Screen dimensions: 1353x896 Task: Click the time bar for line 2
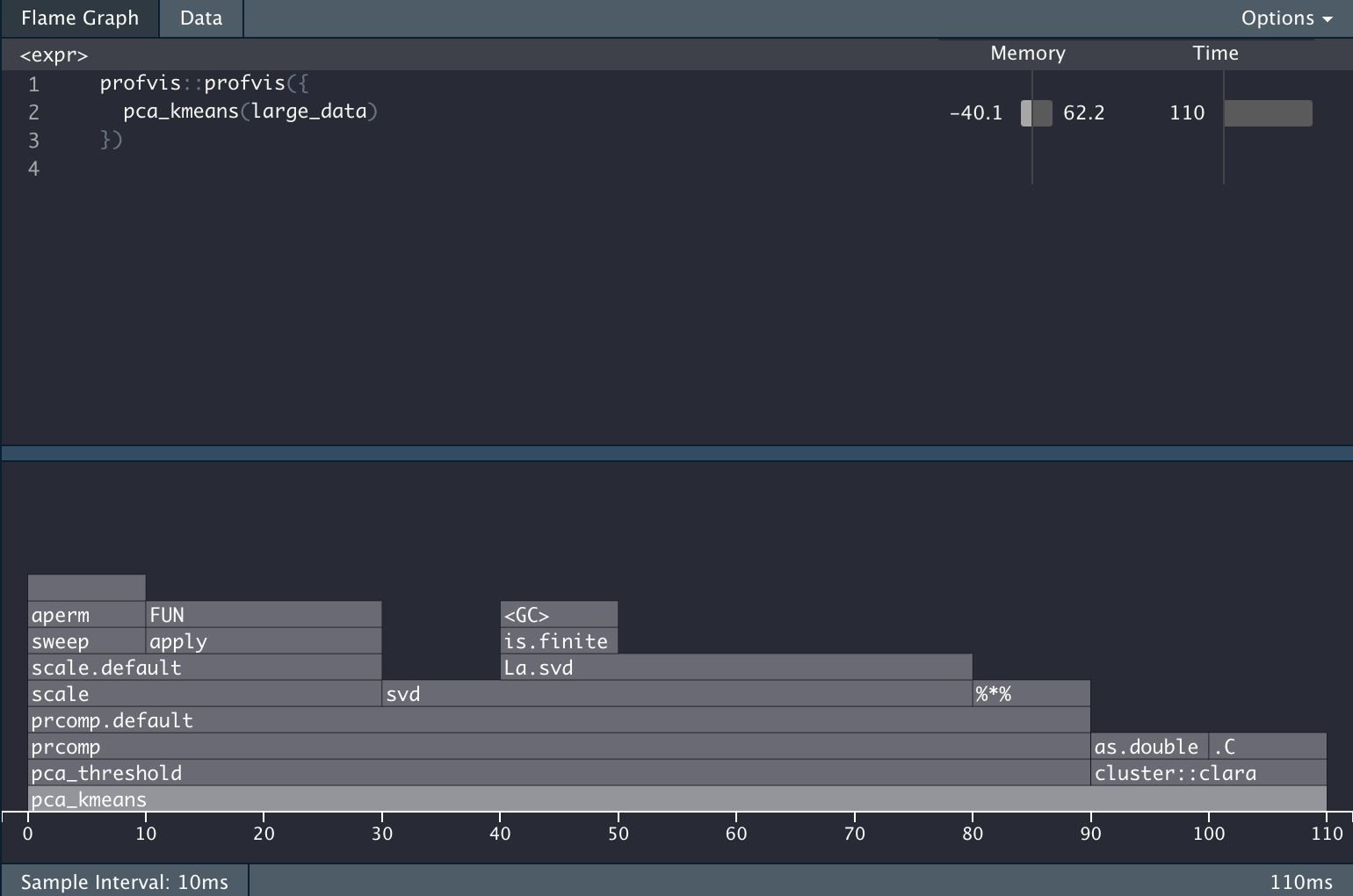click(1268, 113)
